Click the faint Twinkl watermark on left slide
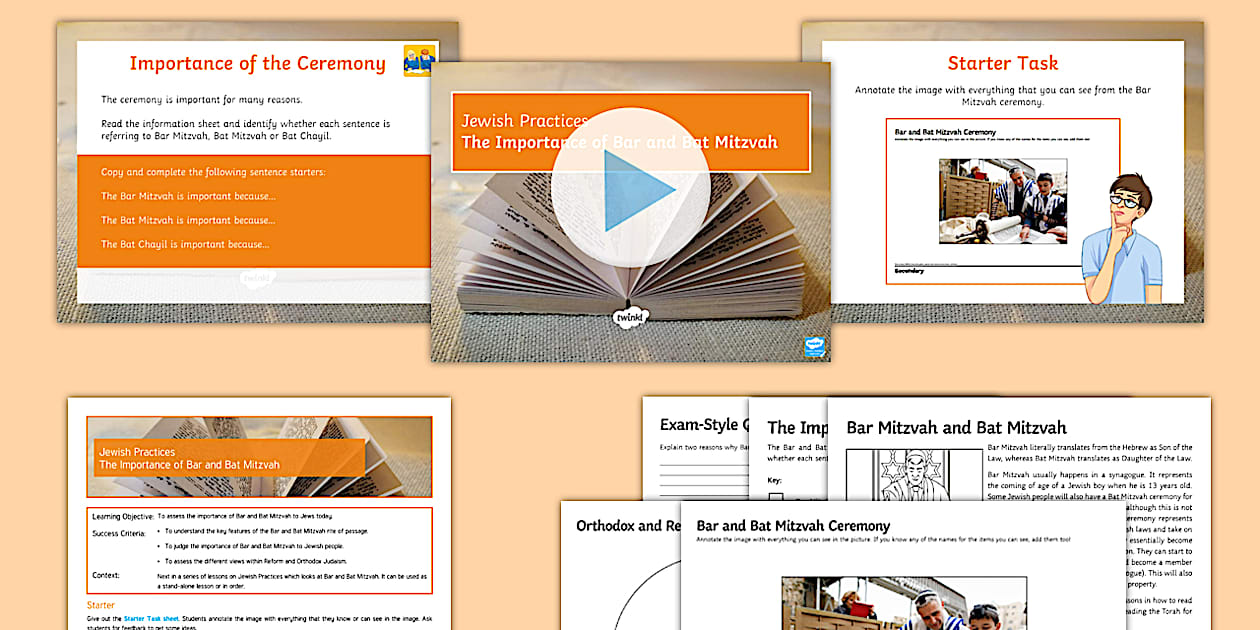 (258, 280)
